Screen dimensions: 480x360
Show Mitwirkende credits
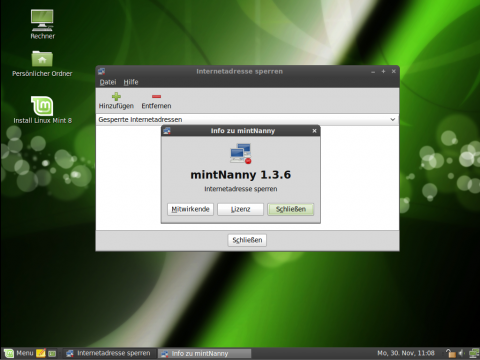(x=190, y=209)
